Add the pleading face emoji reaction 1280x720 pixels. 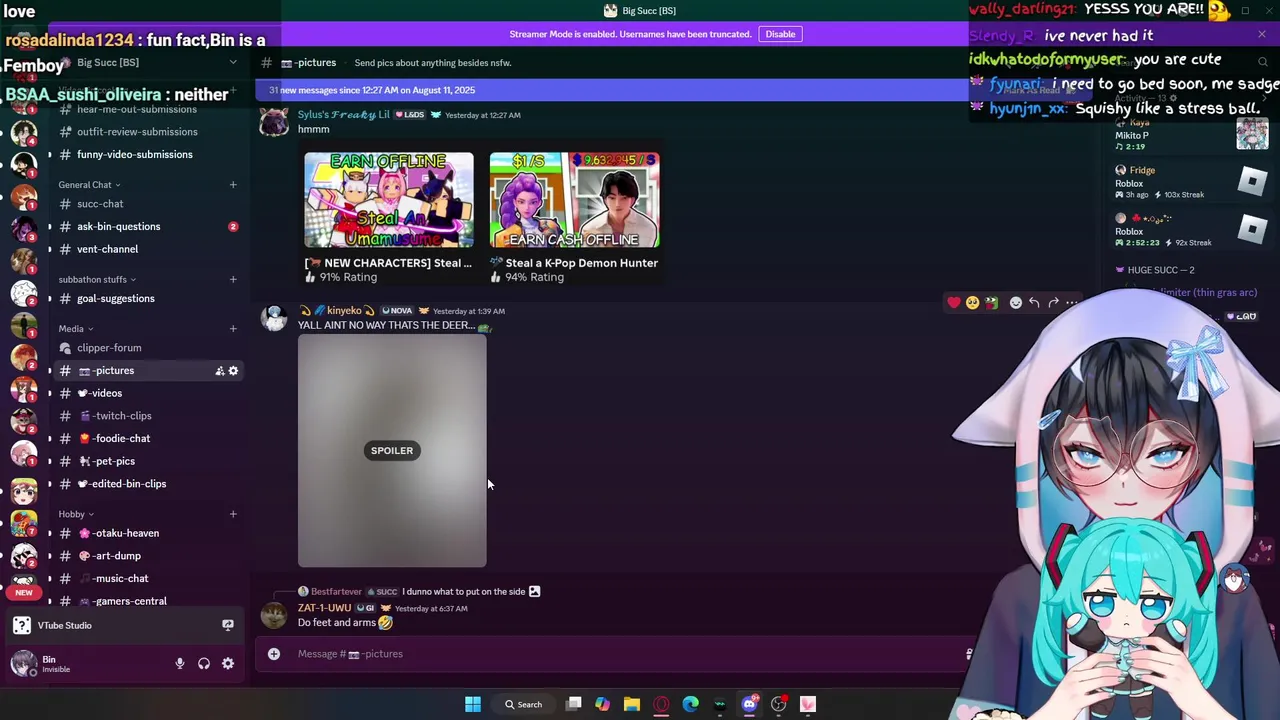pyautogui.click(x=972, y=302)
